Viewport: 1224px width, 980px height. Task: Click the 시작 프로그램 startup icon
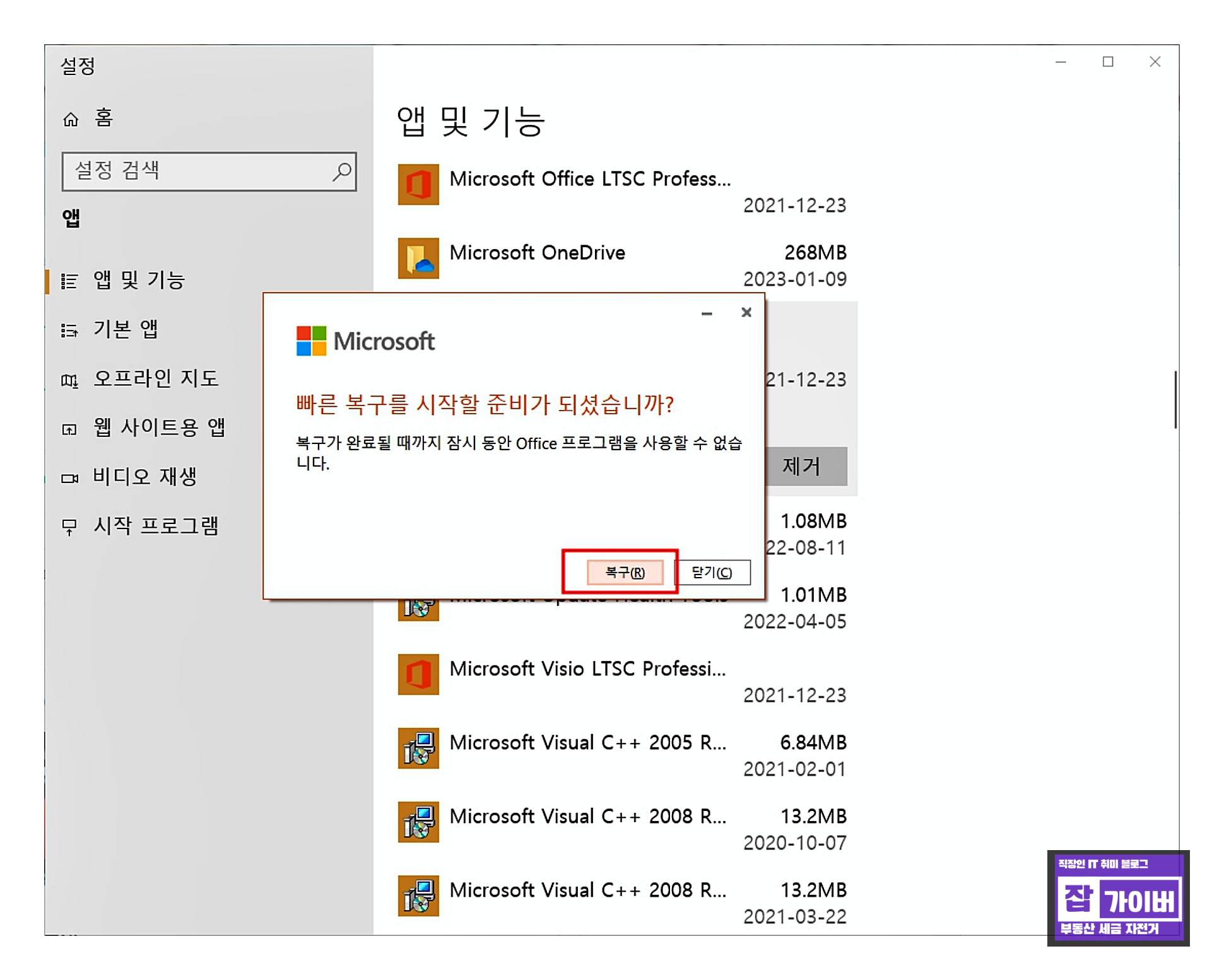[69, 527]
